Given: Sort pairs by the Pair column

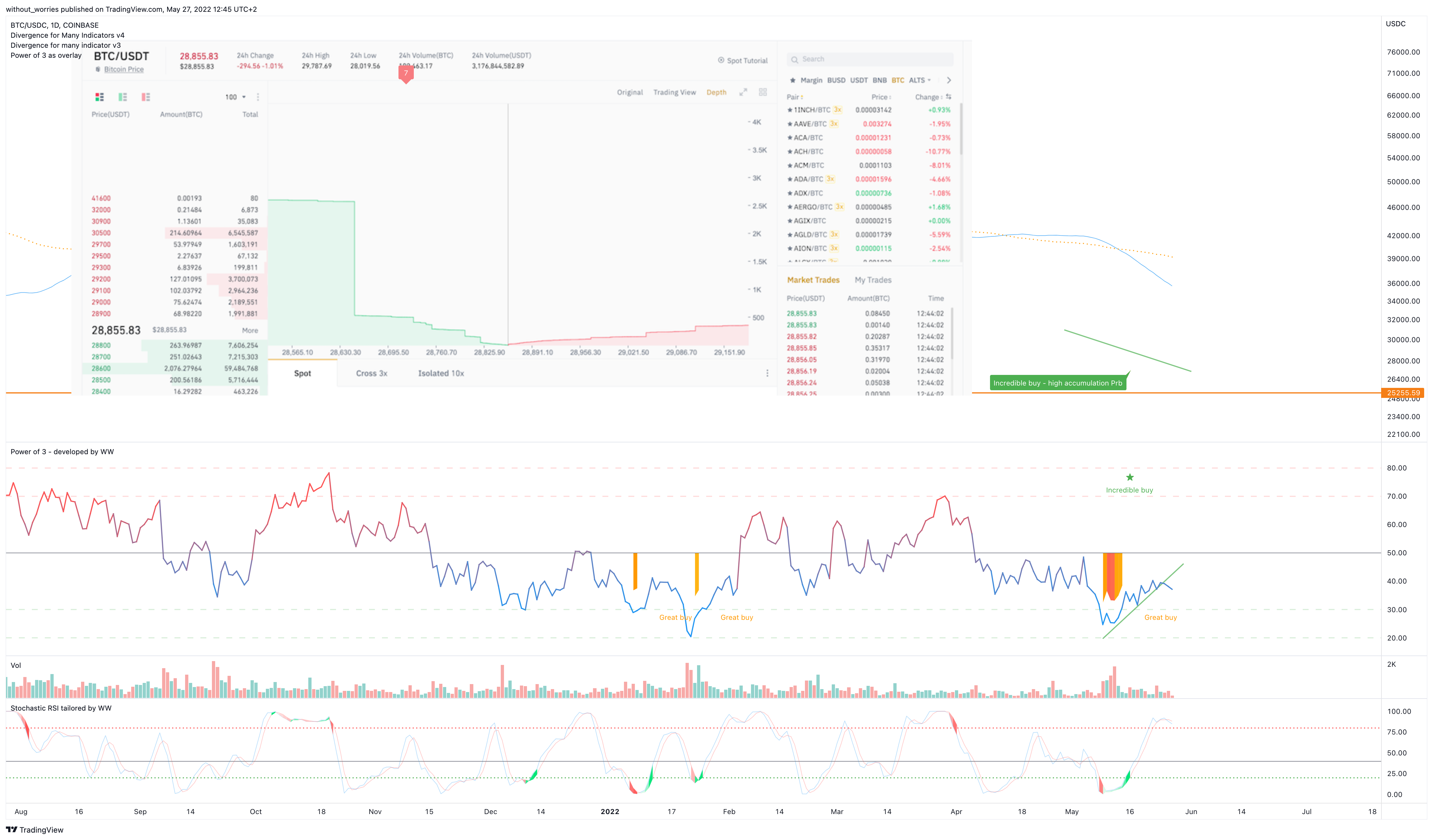Looking at the screenshot, I should coord(795,97).
